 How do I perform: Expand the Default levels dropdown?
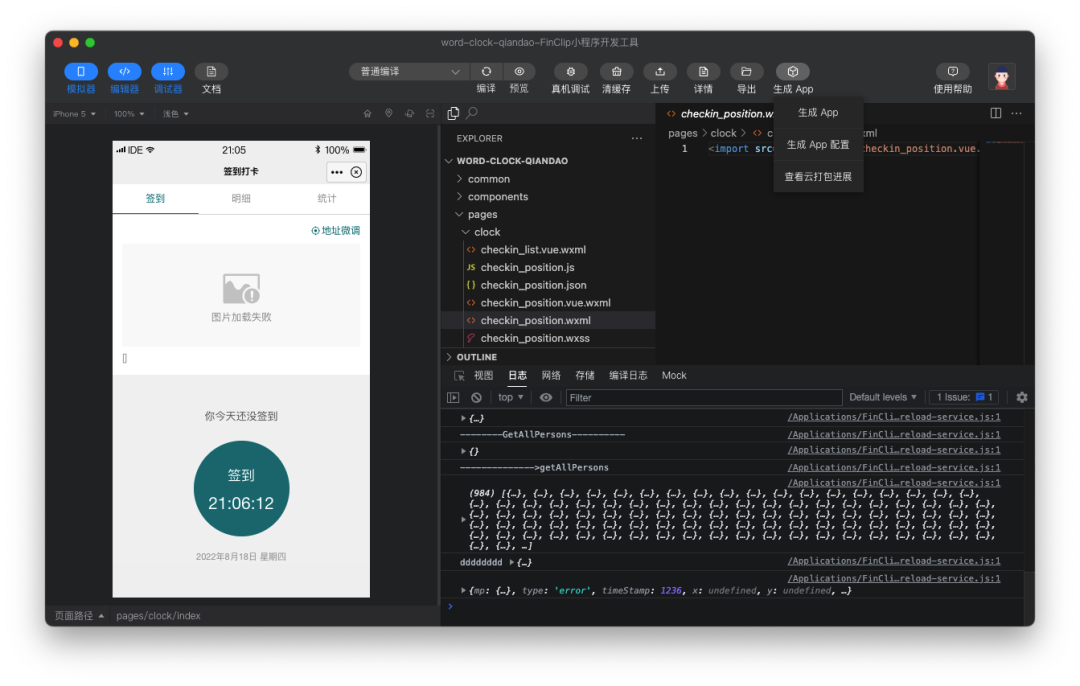(883, 397)
